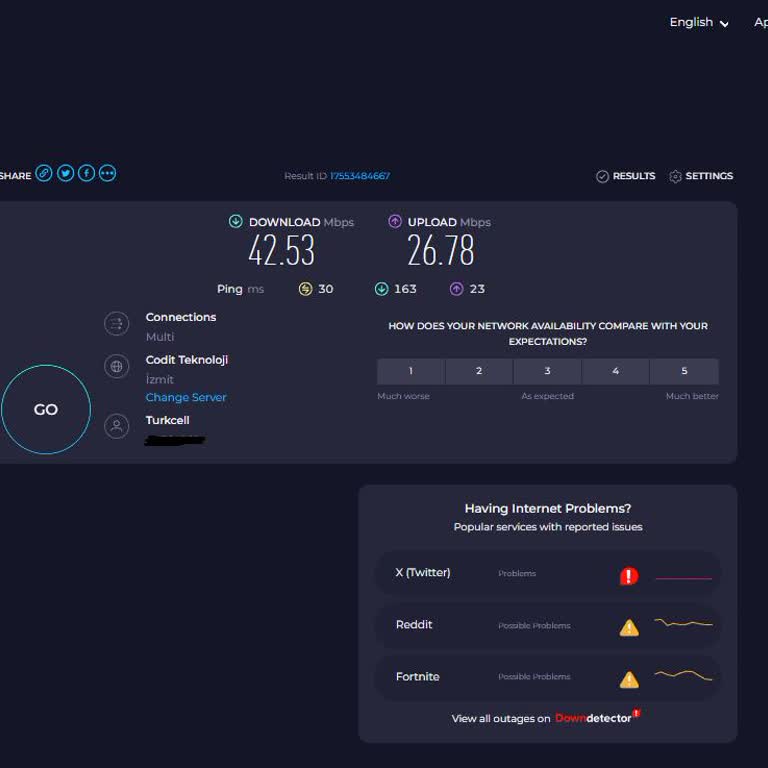
Task: Click the Change Server link
Action: 186,397
